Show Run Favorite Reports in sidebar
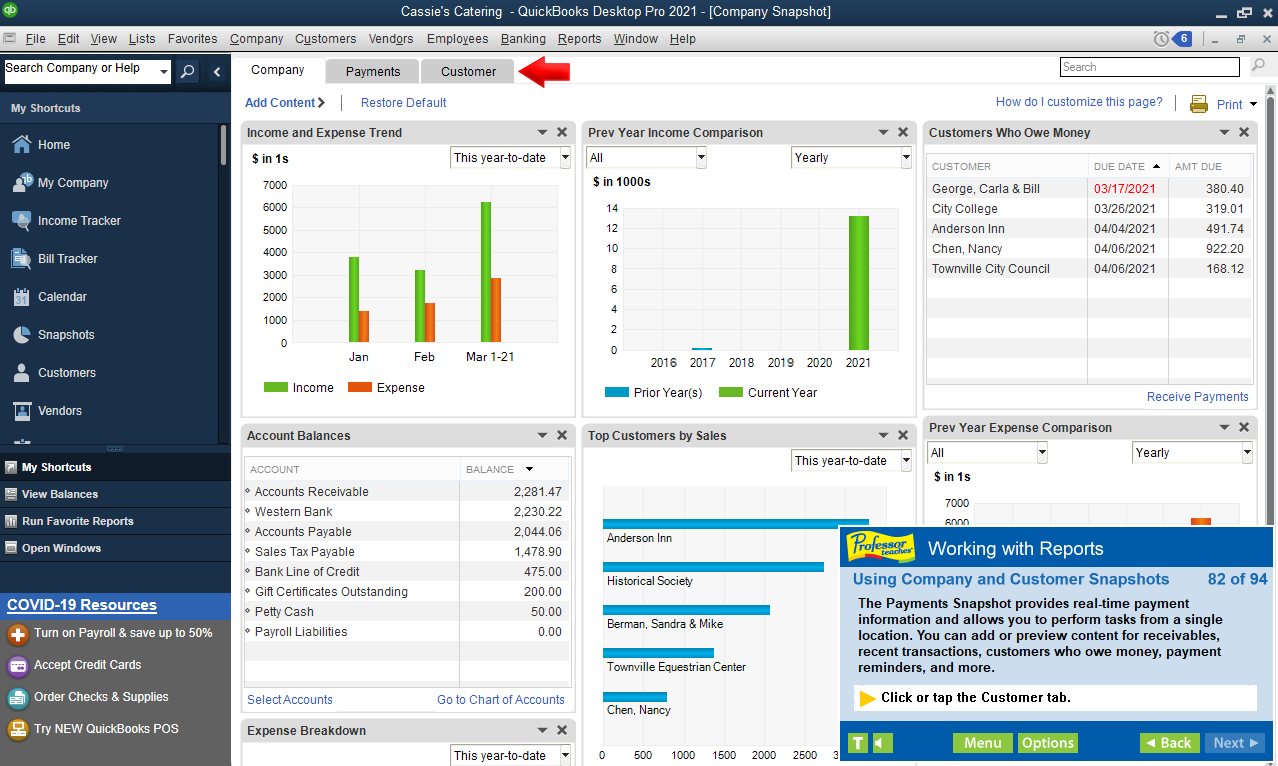Image resolution: width=1278 pixels, height=766 pixels. 78,521
